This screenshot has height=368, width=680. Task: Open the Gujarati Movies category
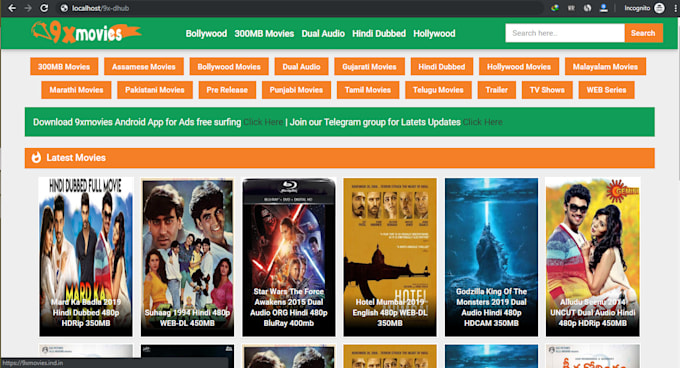pos(369,67)
